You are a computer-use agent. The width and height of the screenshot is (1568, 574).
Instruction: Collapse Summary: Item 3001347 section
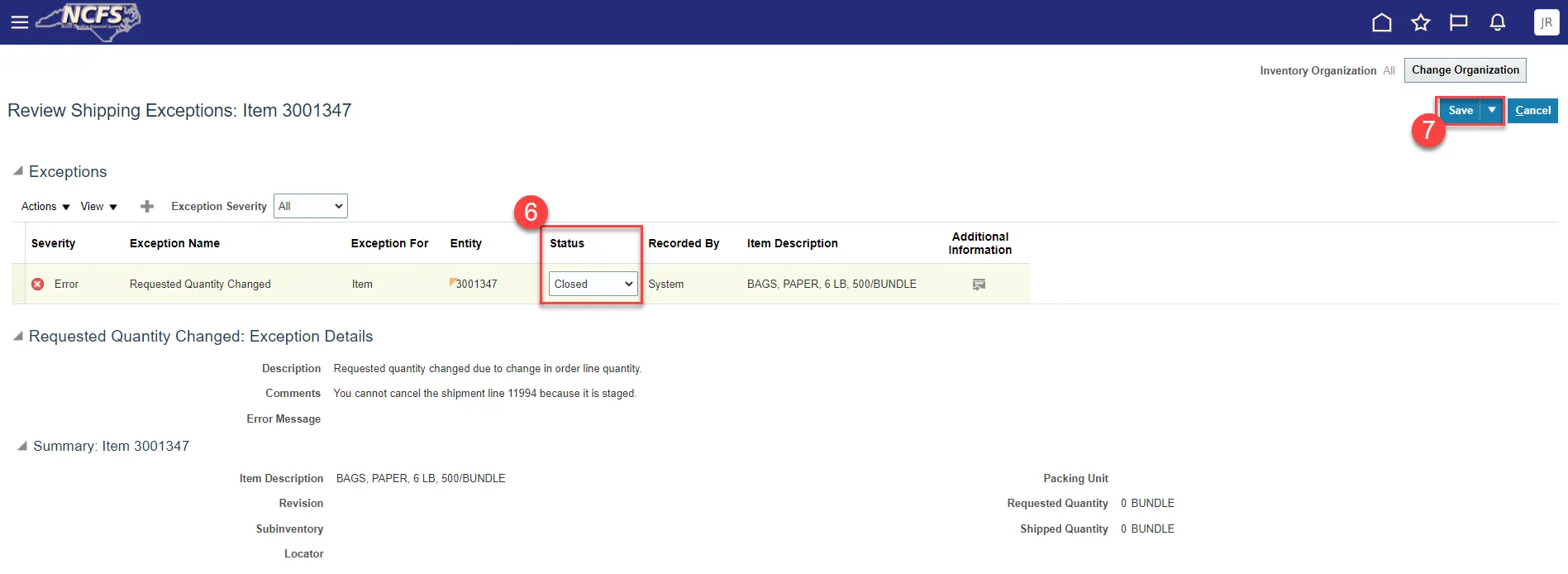(22, 446)
